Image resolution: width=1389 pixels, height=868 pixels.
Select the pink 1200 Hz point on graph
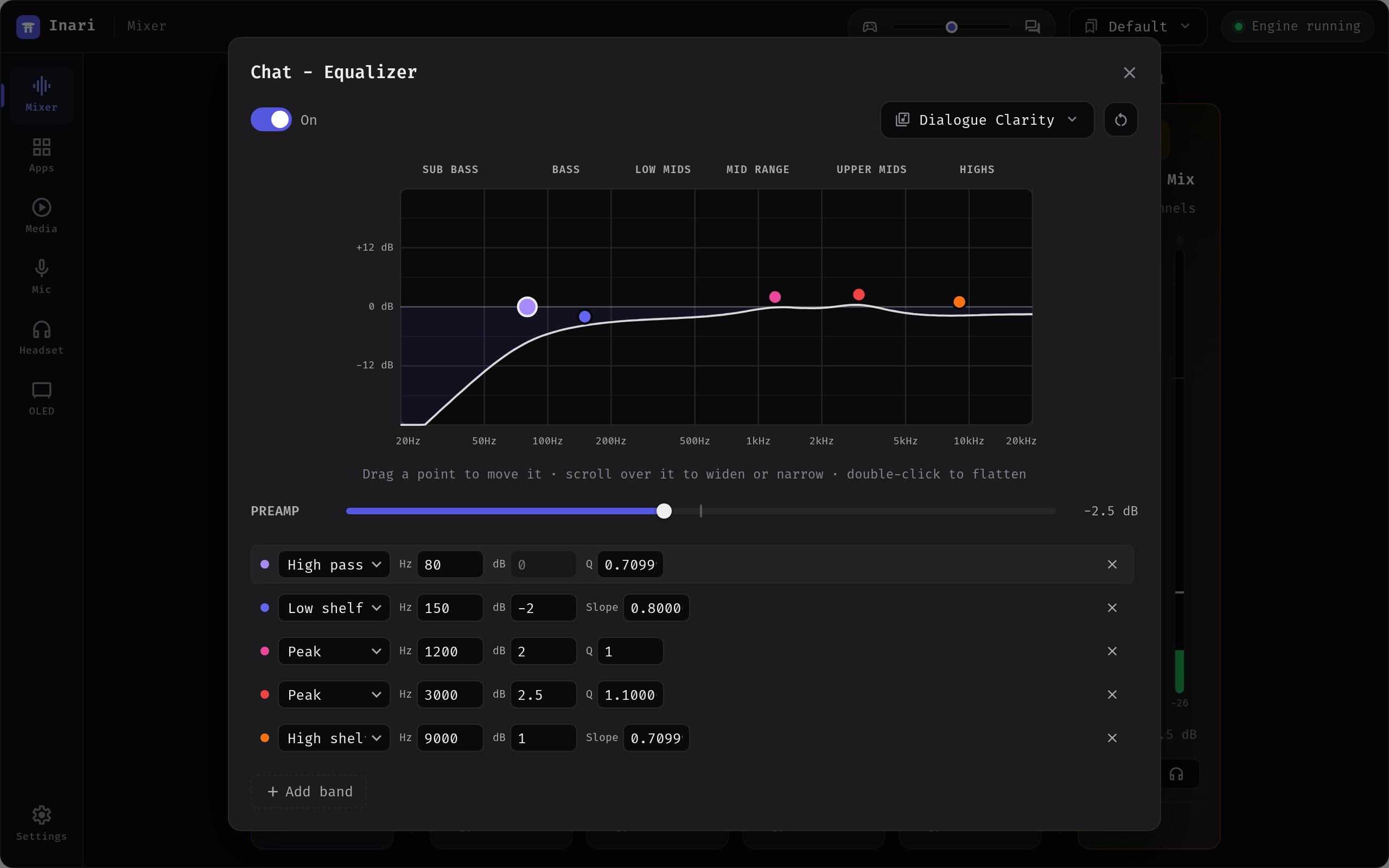point(775,297)
